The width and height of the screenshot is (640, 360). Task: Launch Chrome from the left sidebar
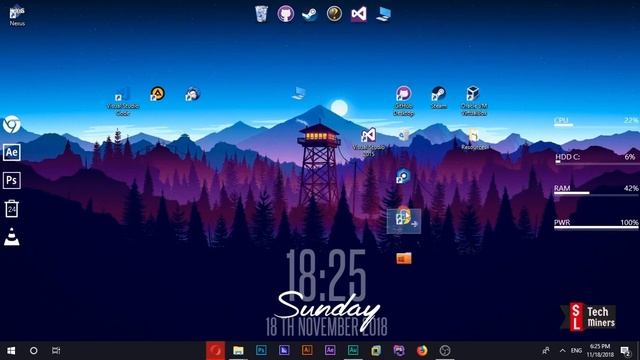pos(11,124)
